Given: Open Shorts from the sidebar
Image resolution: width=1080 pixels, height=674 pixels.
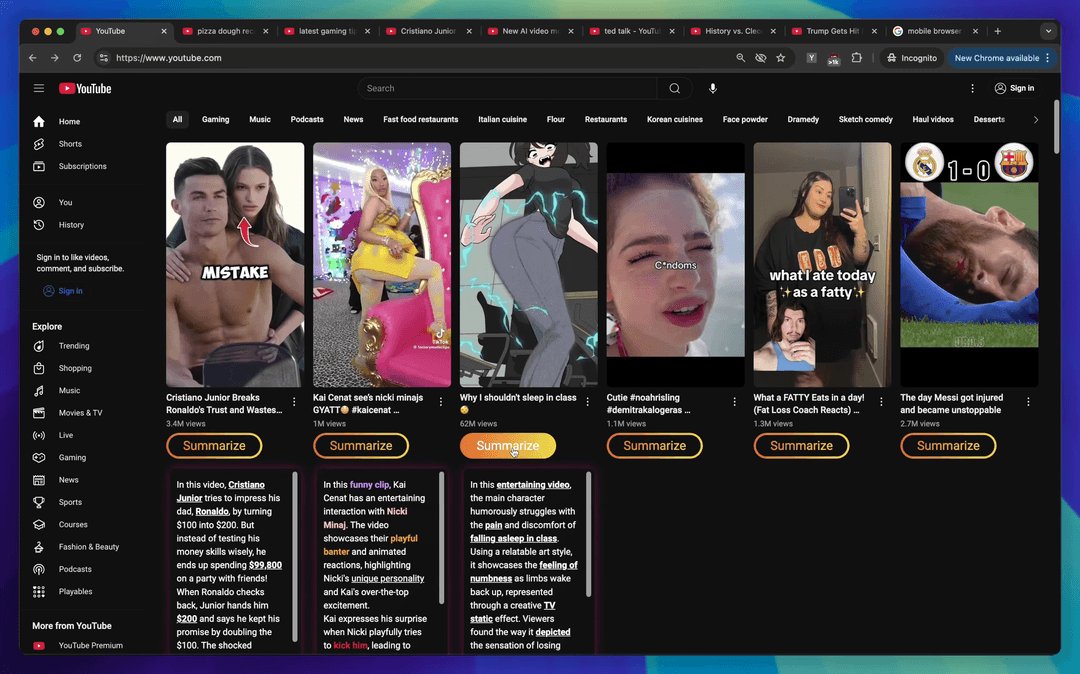Looking at the screenshot, I should tap(70, 143).
